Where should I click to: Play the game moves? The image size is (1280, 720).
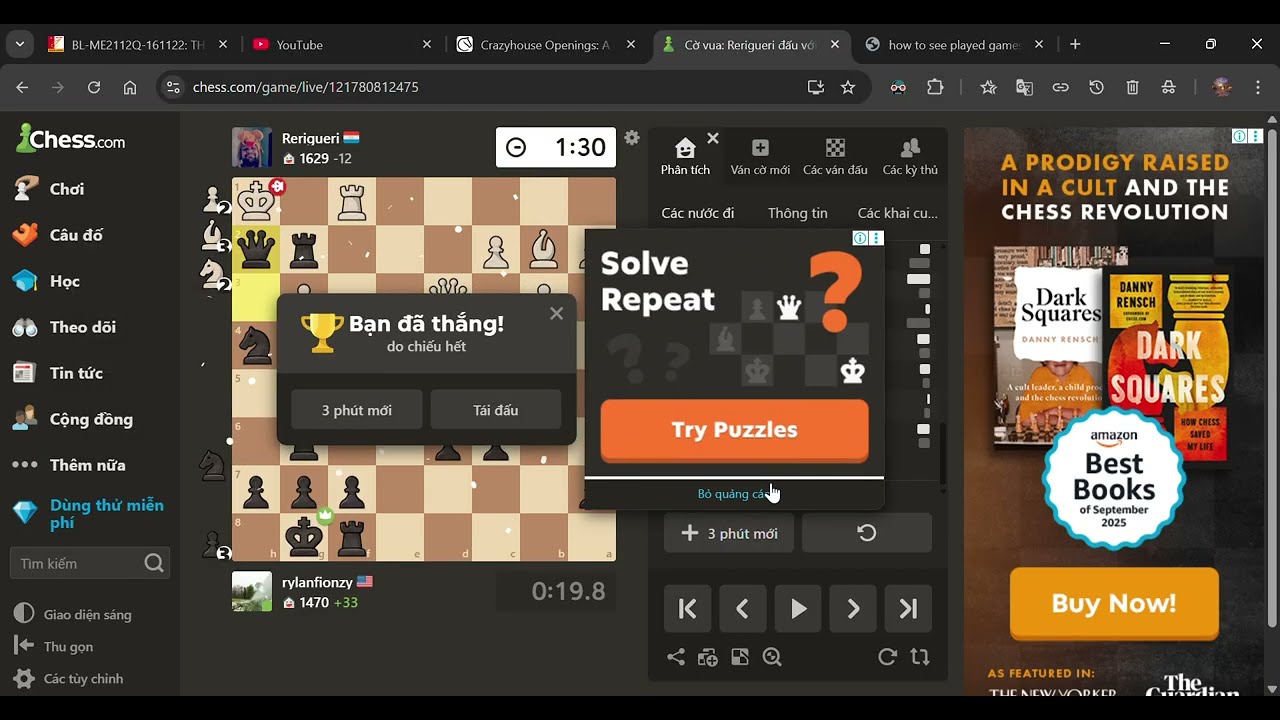798,609
